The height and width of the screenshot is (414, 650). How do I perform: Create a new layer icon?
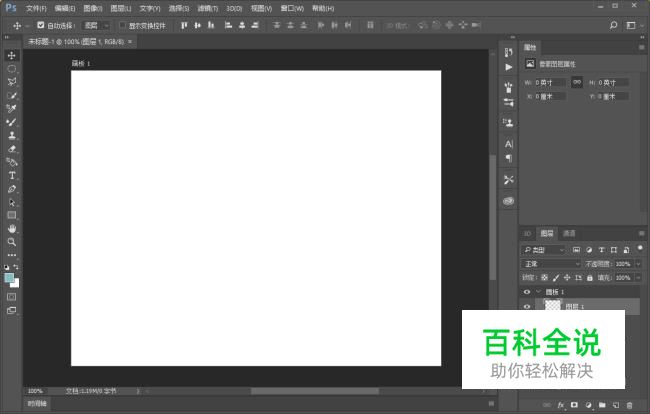click(616, 405)
